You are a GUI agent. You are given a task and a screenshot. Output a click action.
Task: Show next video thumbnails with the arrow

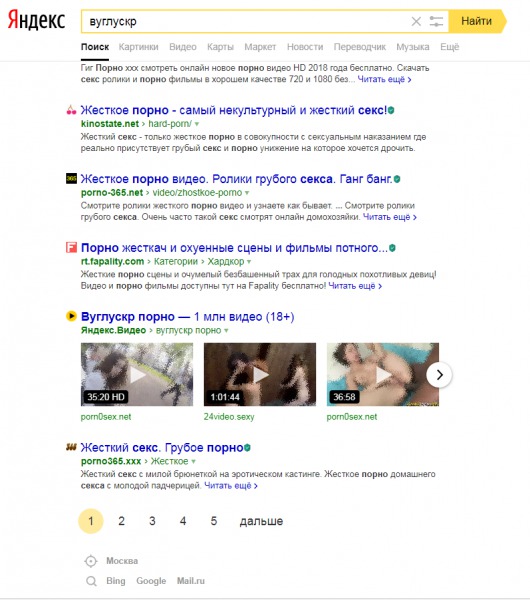click(439, 375)
